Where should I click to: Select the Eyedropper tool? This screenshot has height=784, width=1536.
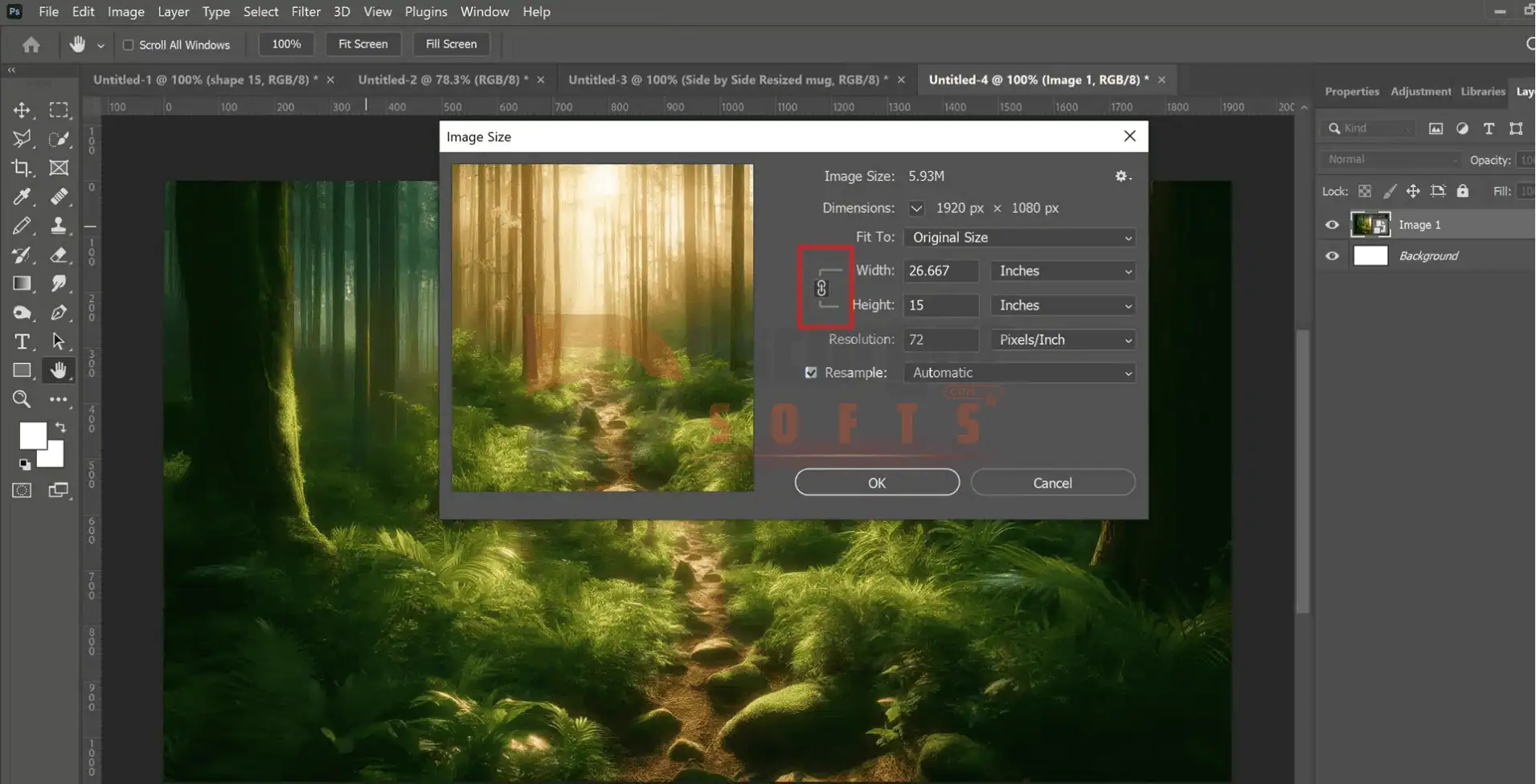point(22,197)
